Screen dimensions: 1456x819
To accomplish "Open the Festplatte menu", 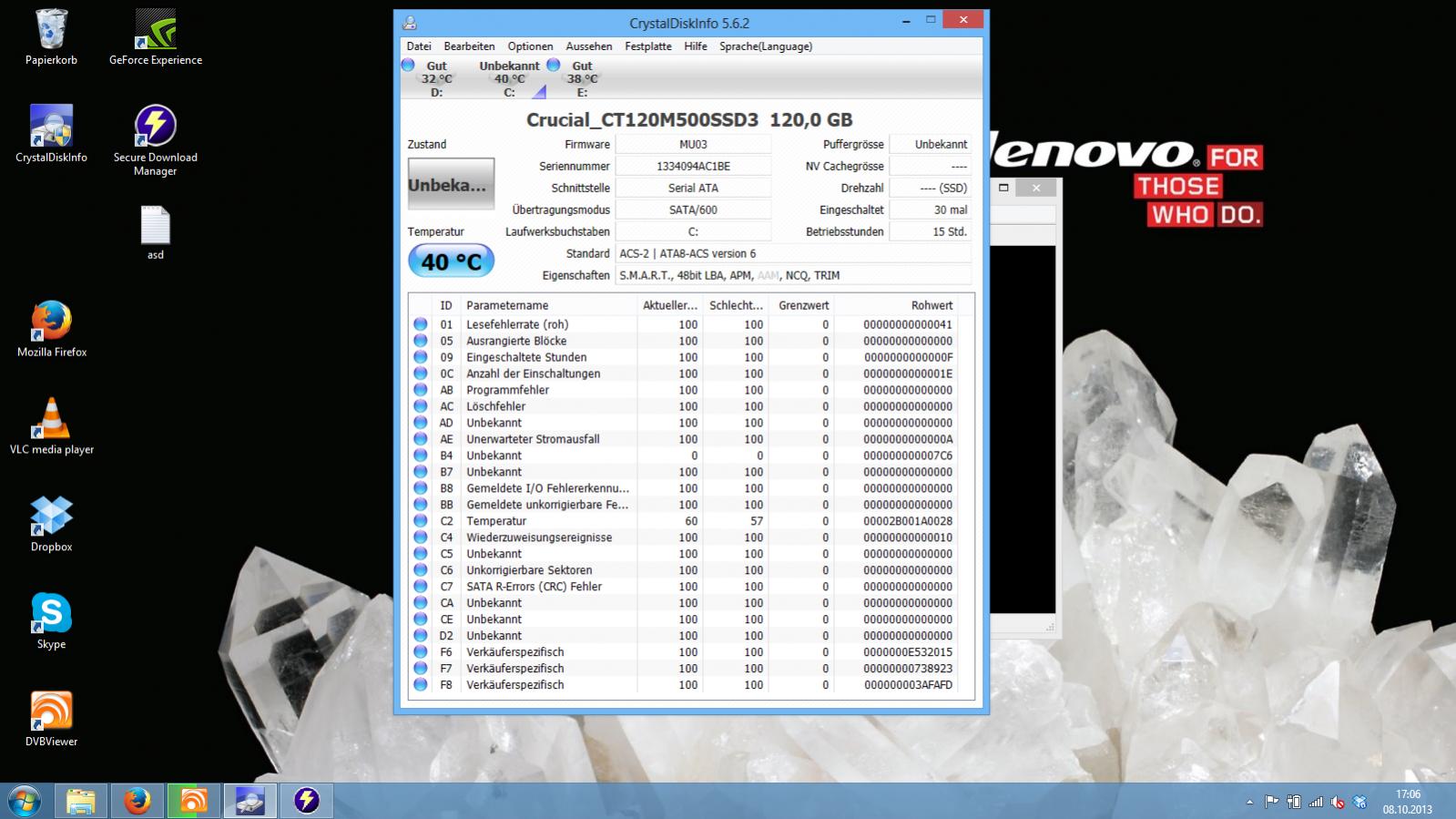I will click(x=648, y=46).
